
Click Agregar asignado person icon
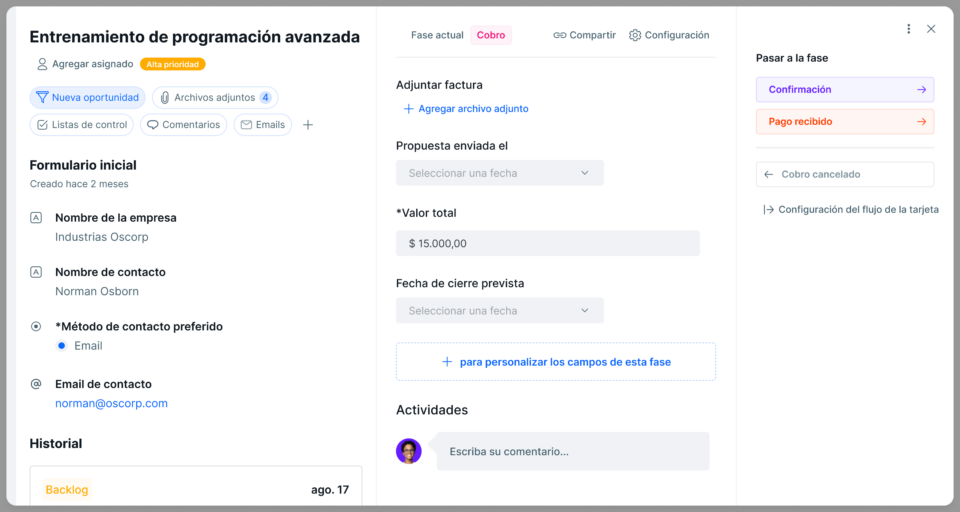42,64
